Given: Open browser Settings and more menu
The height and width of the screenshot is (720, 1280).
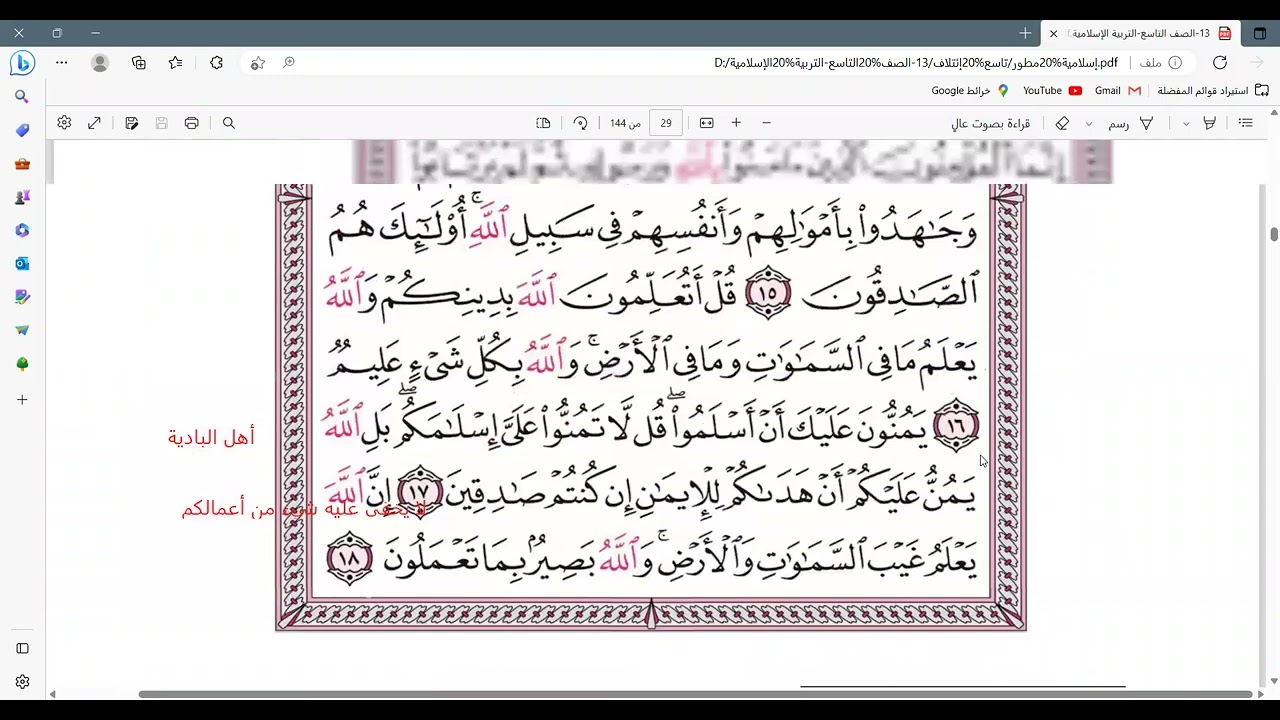Looking at the screenshot, I should 62,63.
